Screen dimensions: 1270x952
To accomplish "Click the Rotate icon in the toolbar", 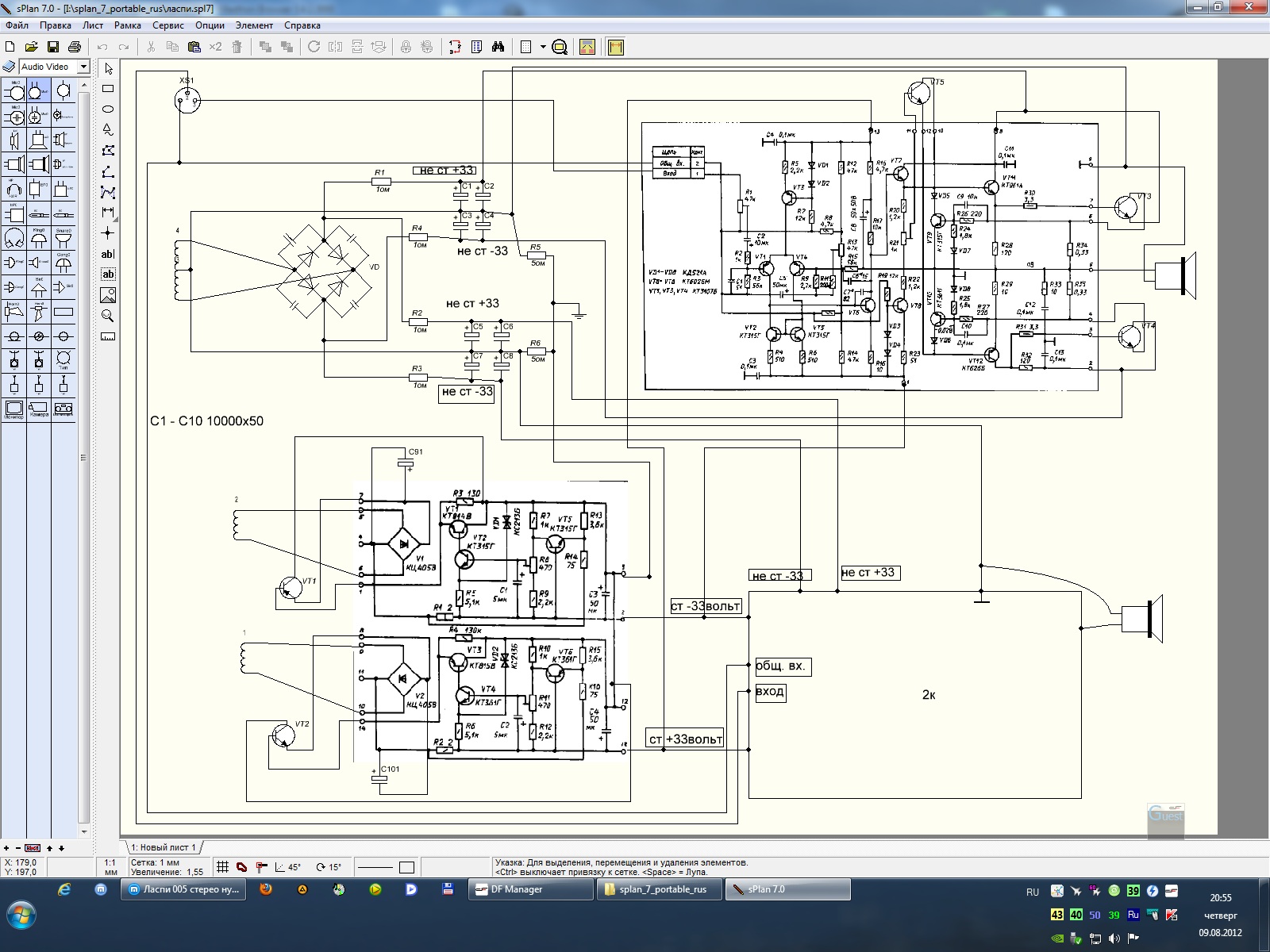I will tap(314, 47).
